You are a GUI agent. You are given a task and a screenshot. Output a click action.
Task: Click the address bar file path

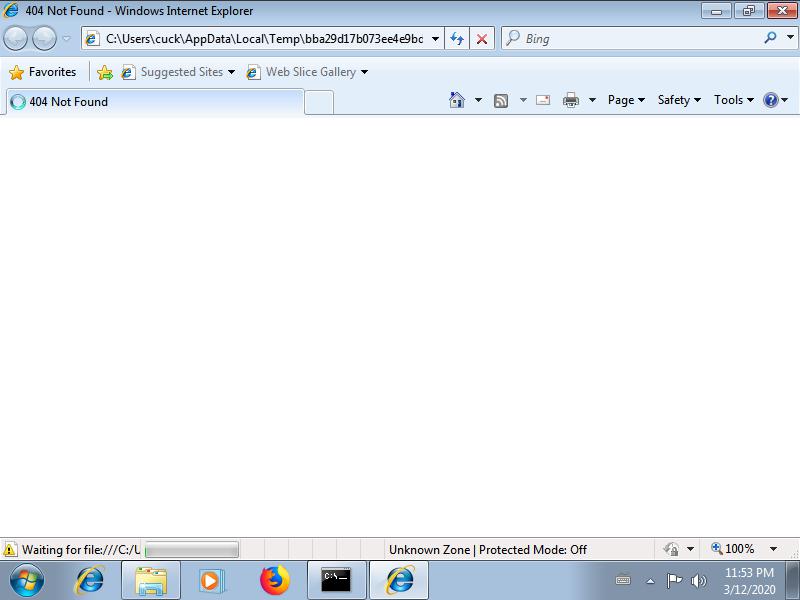pos(264,39)
